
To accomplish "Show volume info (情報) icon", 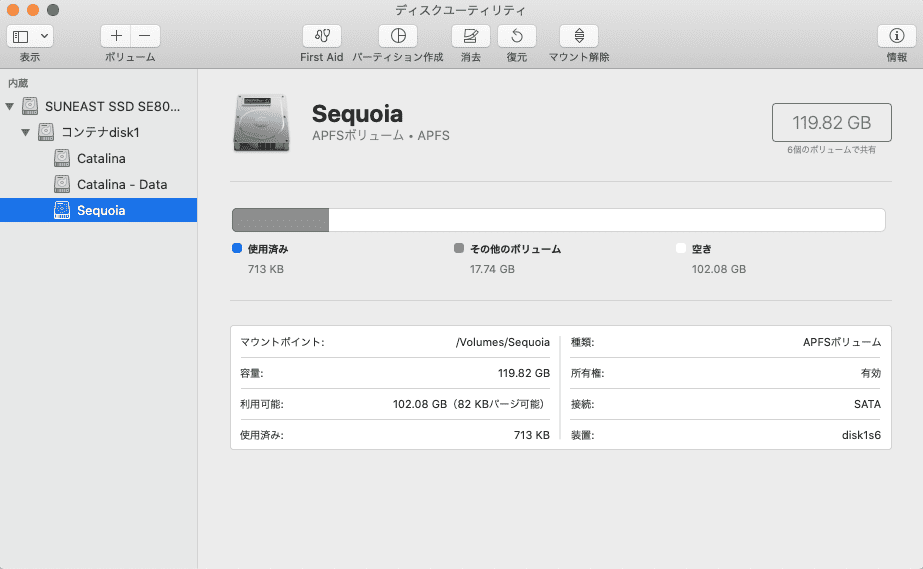I will pos(897,36).
